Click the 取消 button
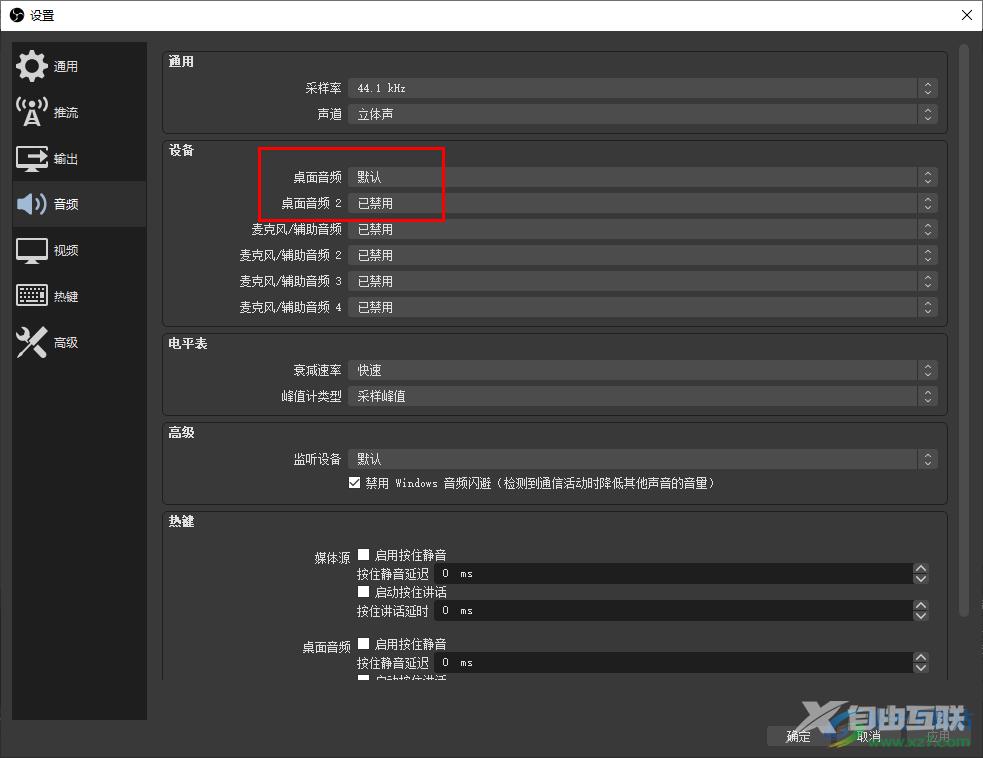Screen dimensions: 983x758 click(x=869, y=737)
